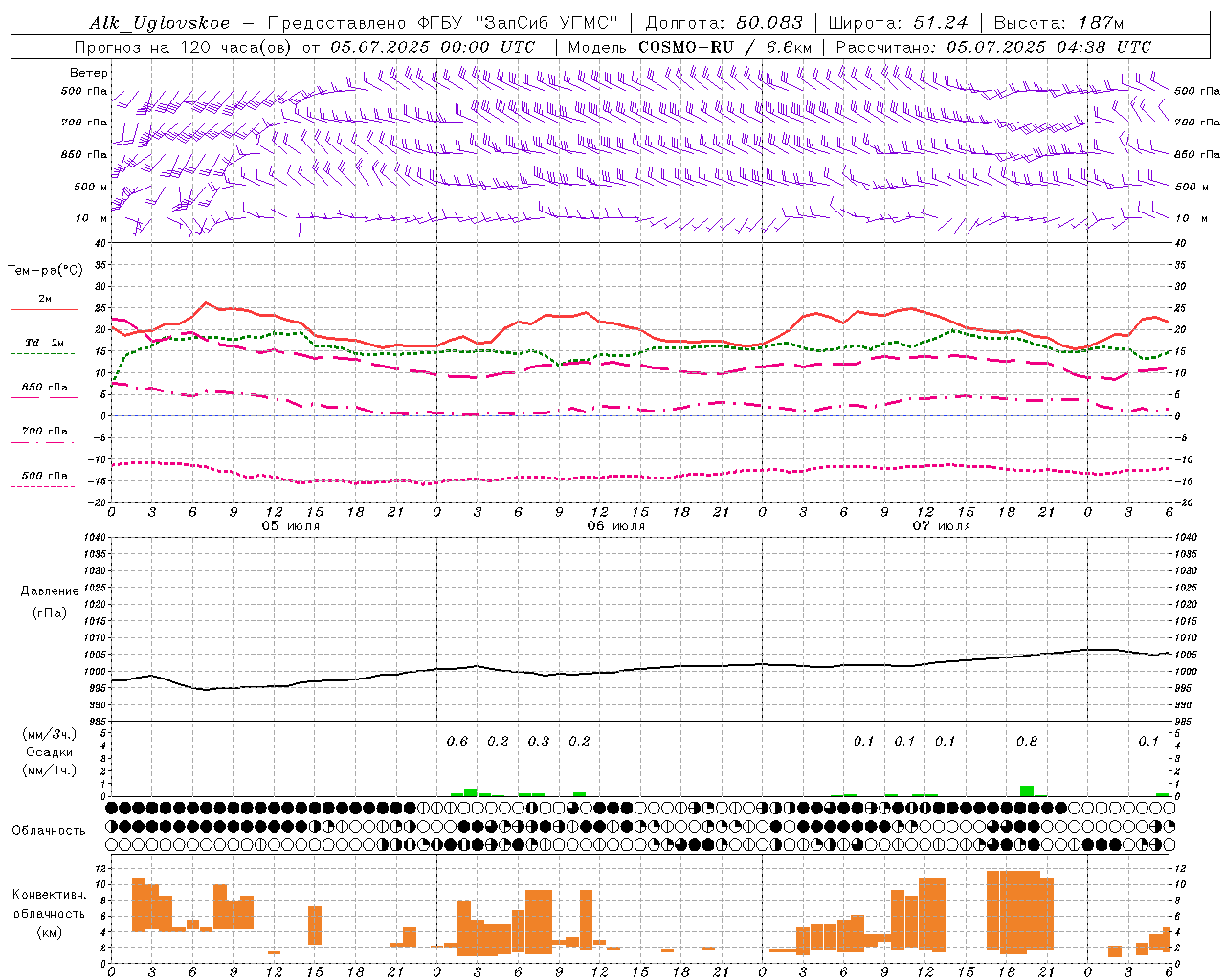Click the "06 июля" date label
This screenshot has width=1225, height=980.
pyautogui.click(x=616, y=525)
